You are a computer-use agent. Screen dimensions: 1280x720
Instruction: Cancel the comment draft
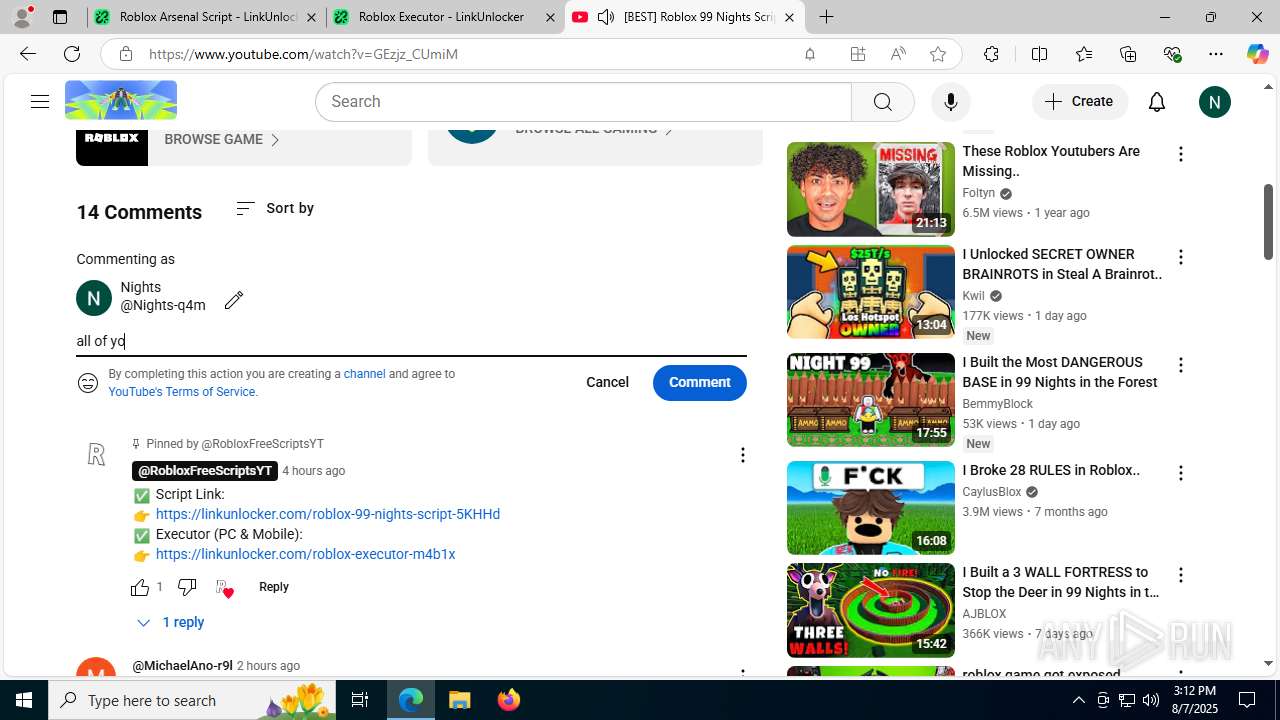tap(607, 383)
